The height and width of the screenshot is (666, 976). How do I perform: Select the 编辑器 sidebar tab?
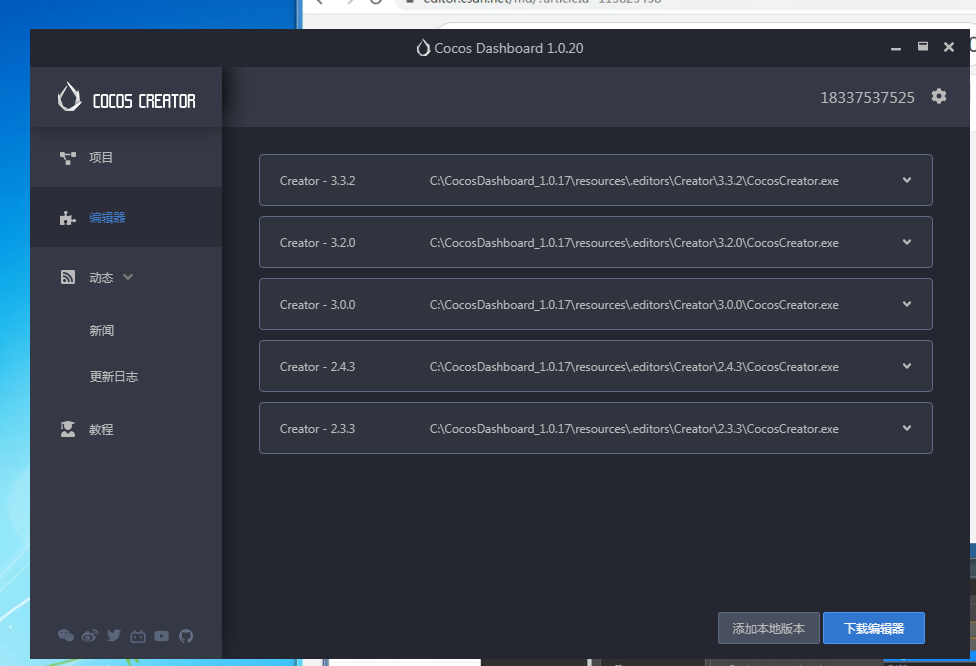click(x=126, y=217)
